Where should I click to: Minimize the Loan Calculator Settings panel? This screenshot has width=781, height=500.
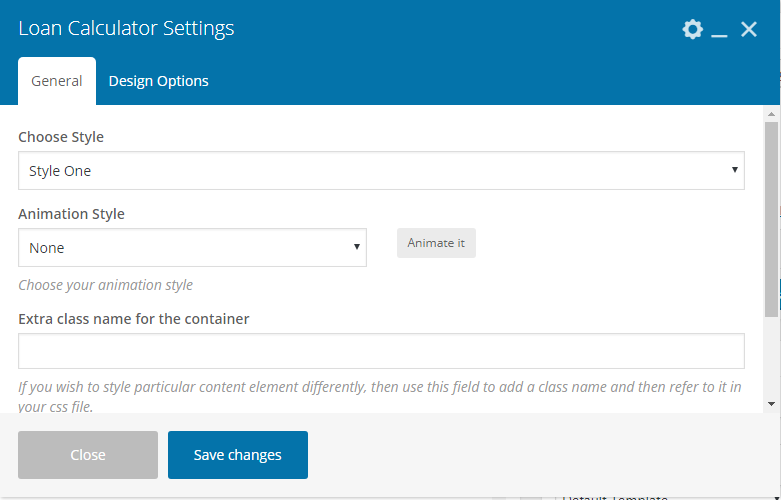pyautogui.click(x=719, y=30)
